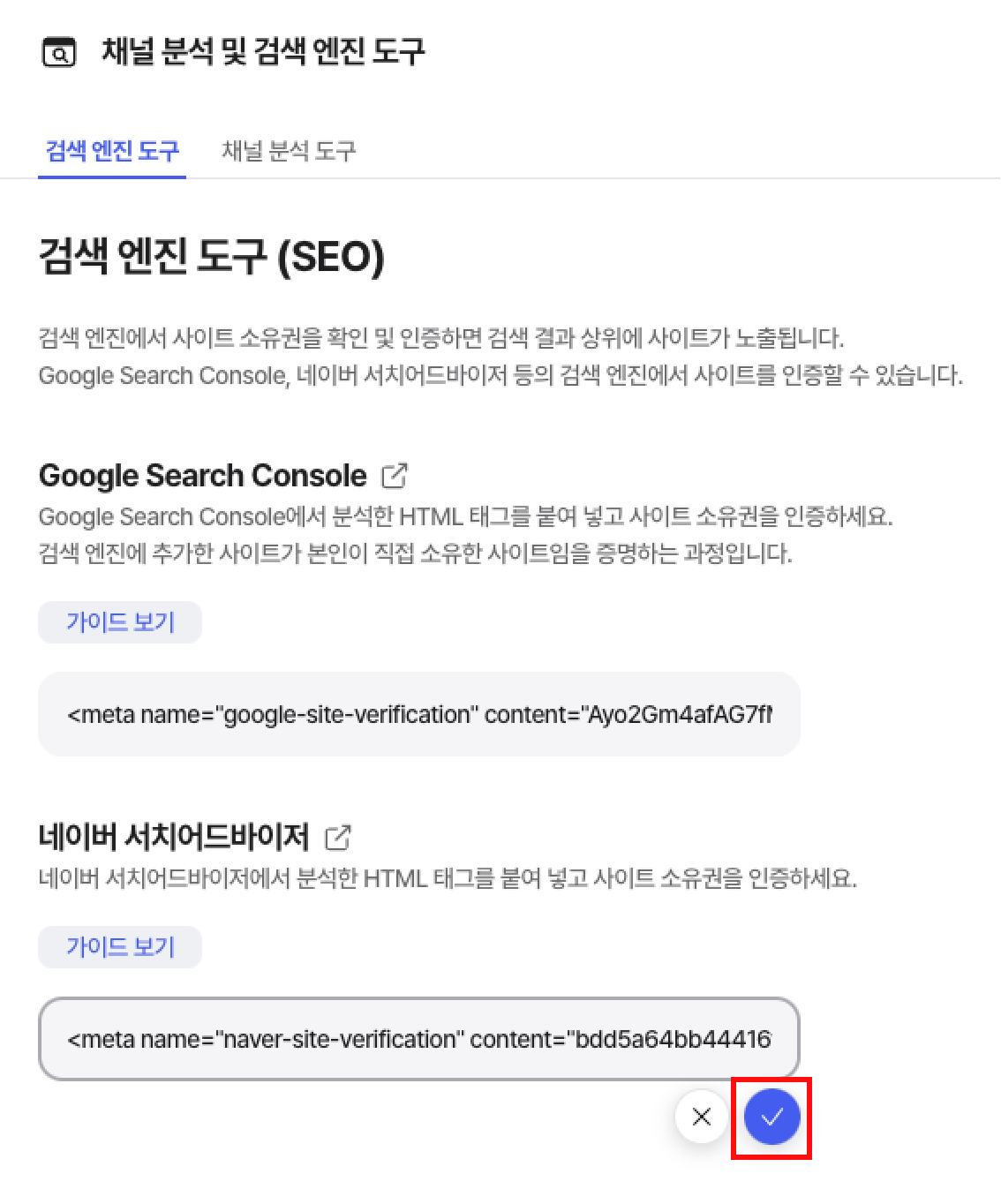
Task: Focus the naver-site-verification meta tag field
Action: click(418, 1039)
